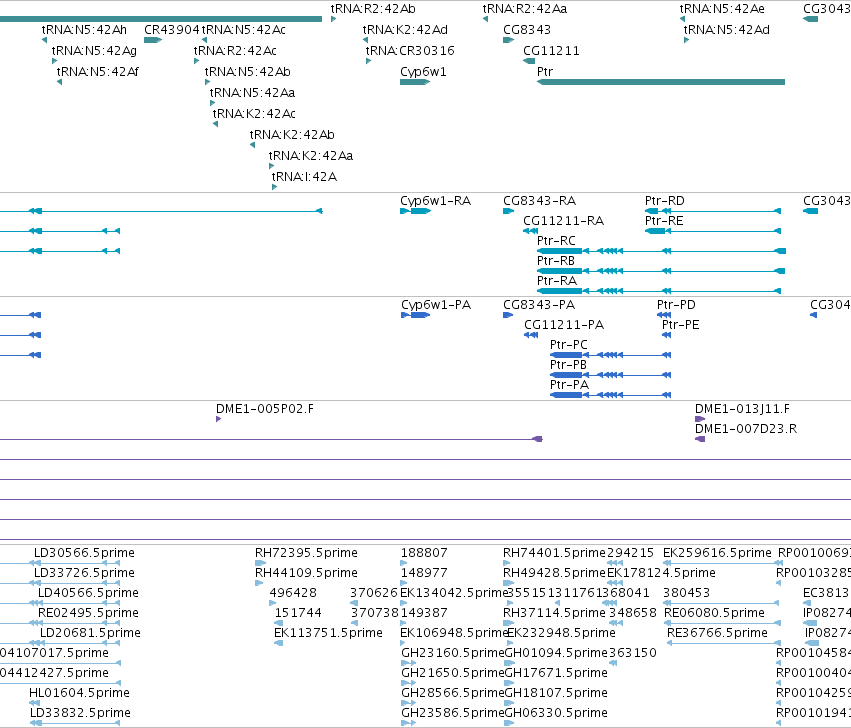Select the DME1-013J11.F marker glyph
Screen dimensions: 851x728
click(x=700, y=419)
